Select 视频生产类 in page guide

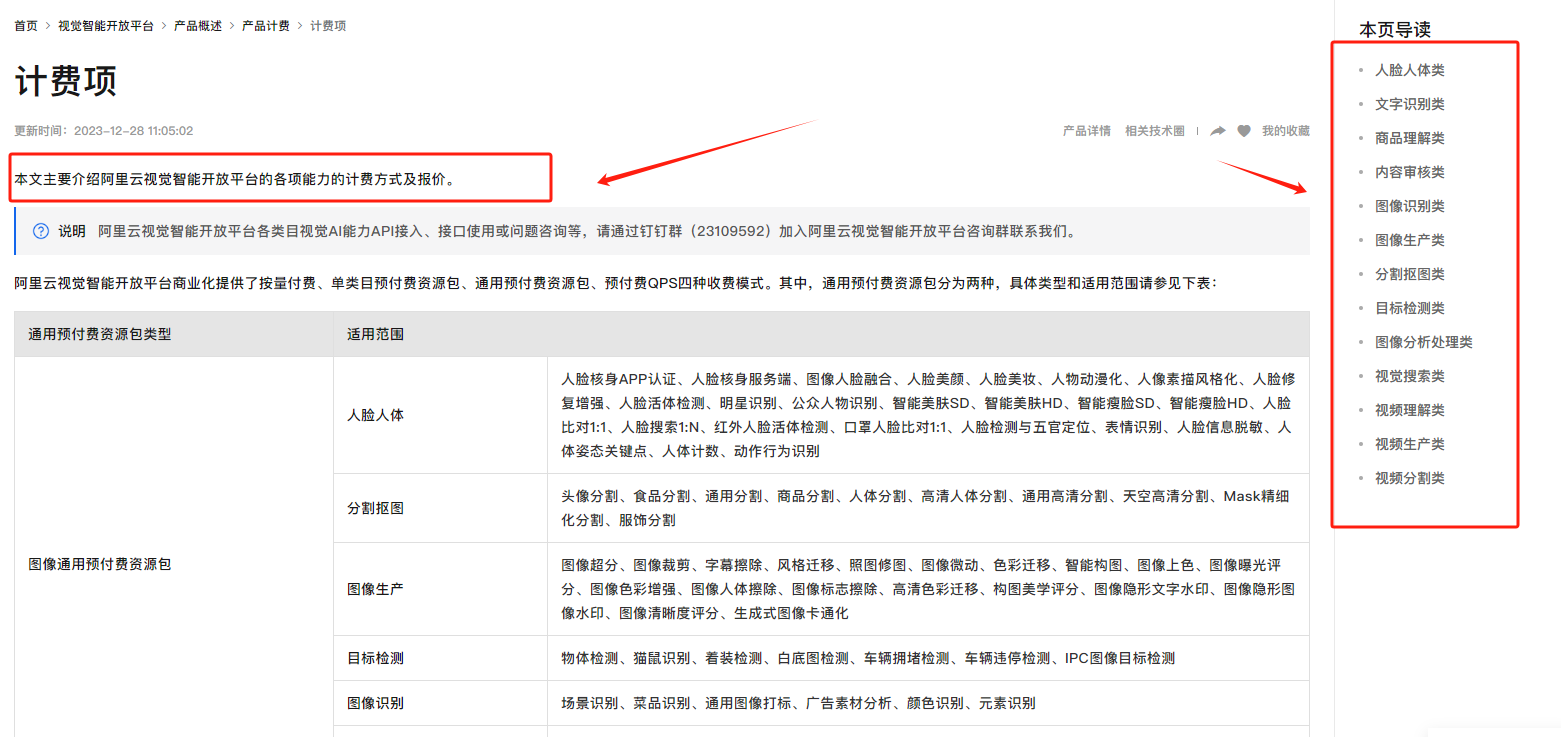click(1410, 444)
